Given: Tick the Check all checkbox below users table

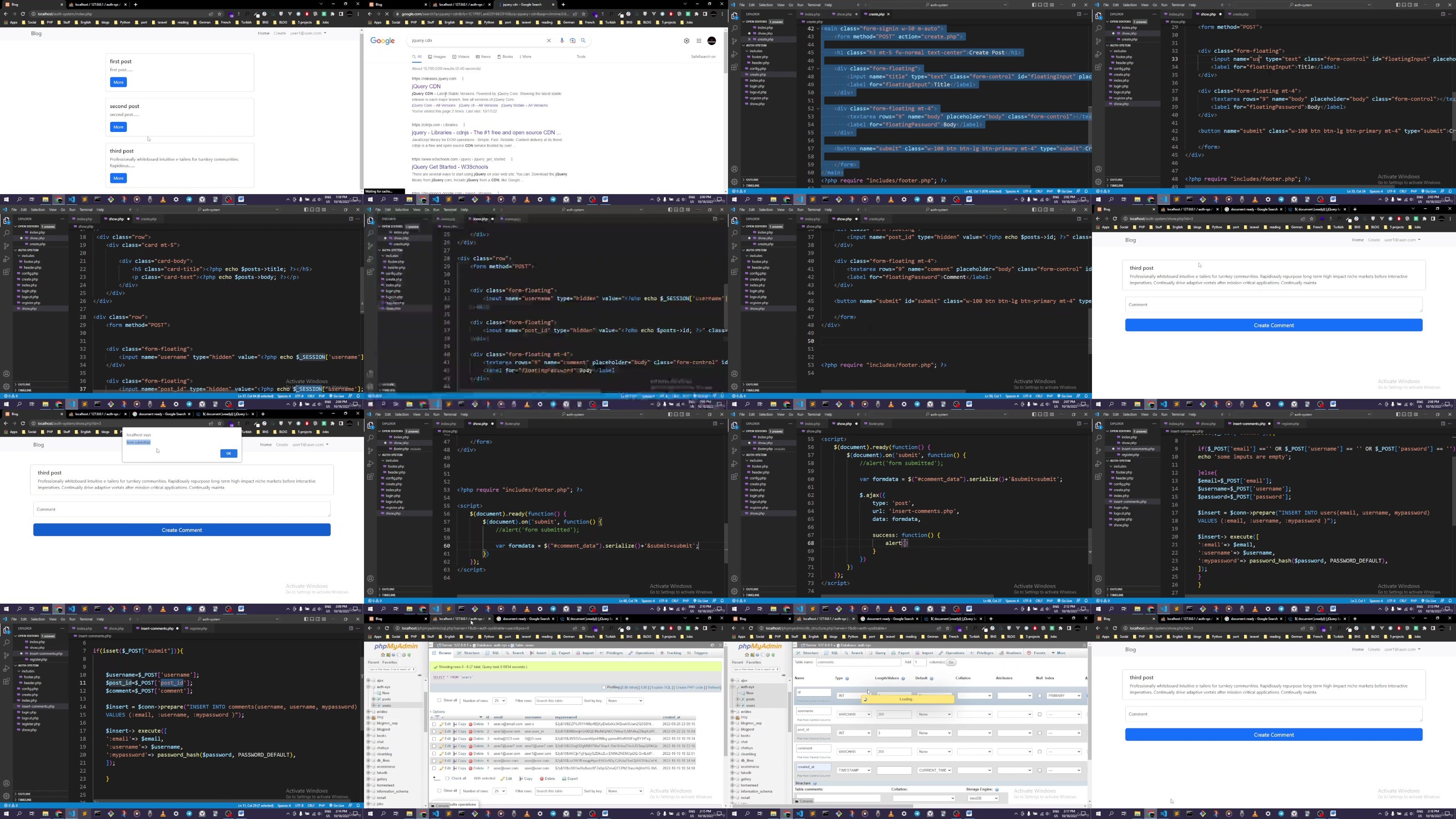Looking at the screenshot, I should [x=447, y=779].
